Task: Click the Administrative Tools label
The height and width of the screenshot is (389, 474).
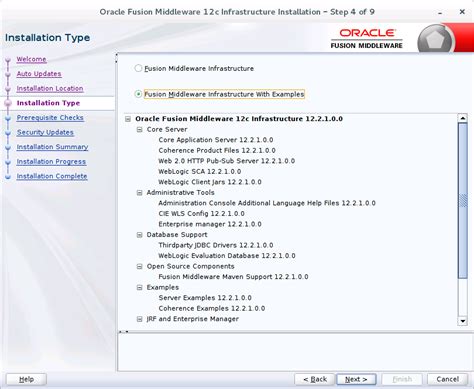Action: pyautogui.click(x=180, y=193)
